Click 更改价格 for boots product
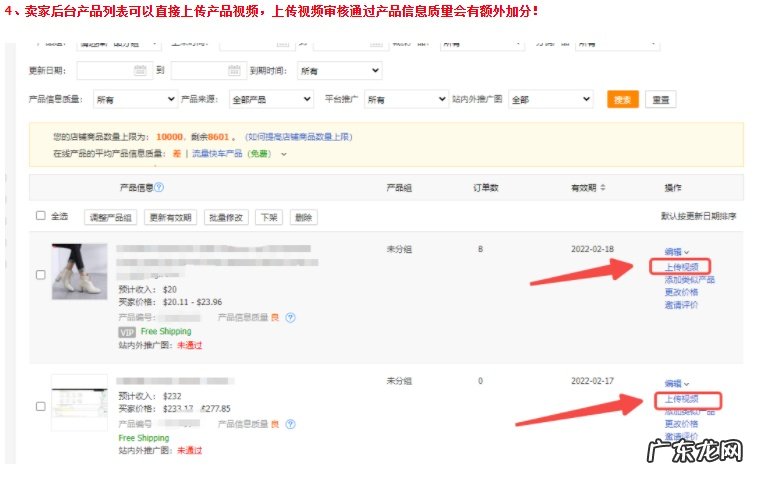This screenshot has width=781, height=480. pos(681,292)
